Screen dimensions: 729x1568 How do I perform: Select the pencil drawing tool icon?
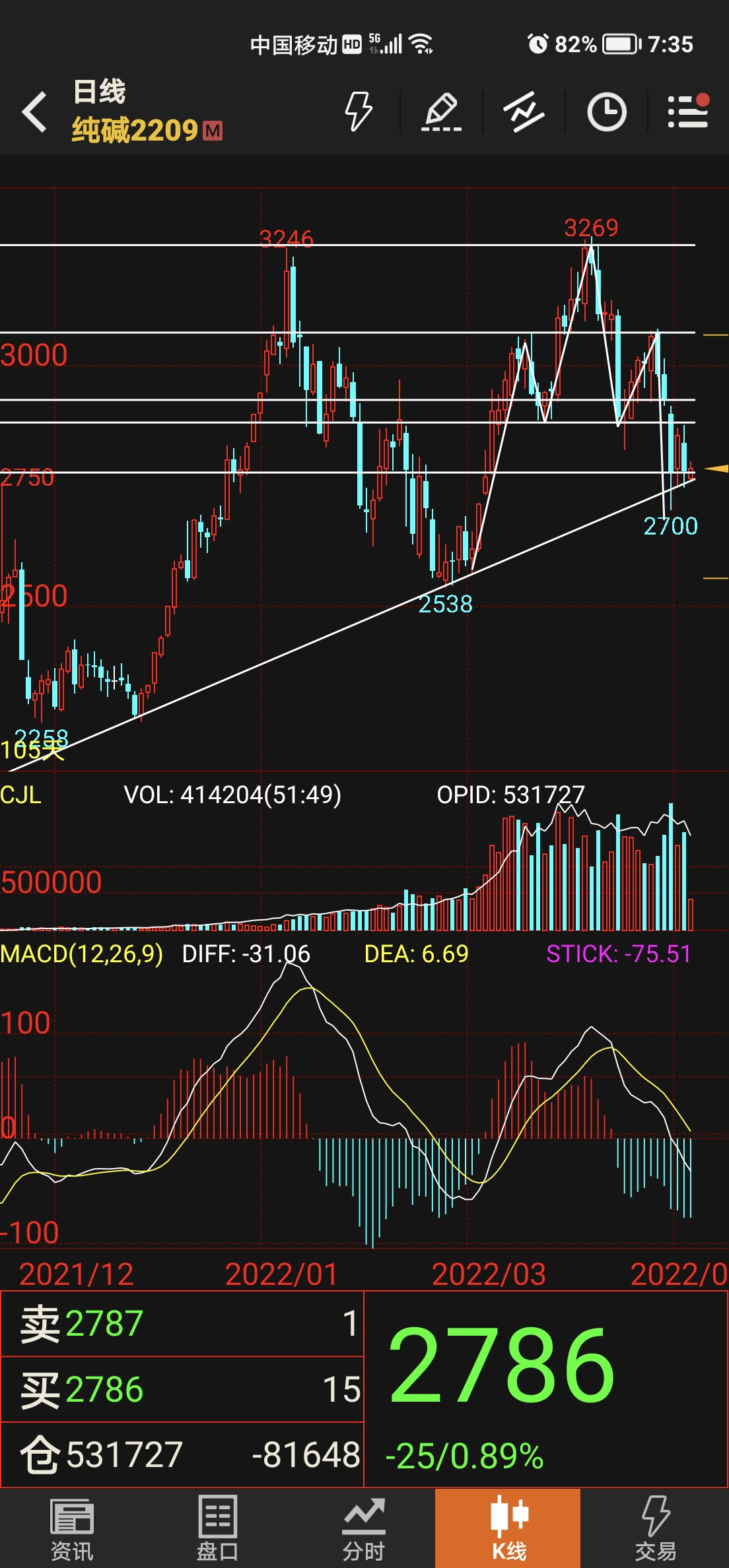coord(441,112)
